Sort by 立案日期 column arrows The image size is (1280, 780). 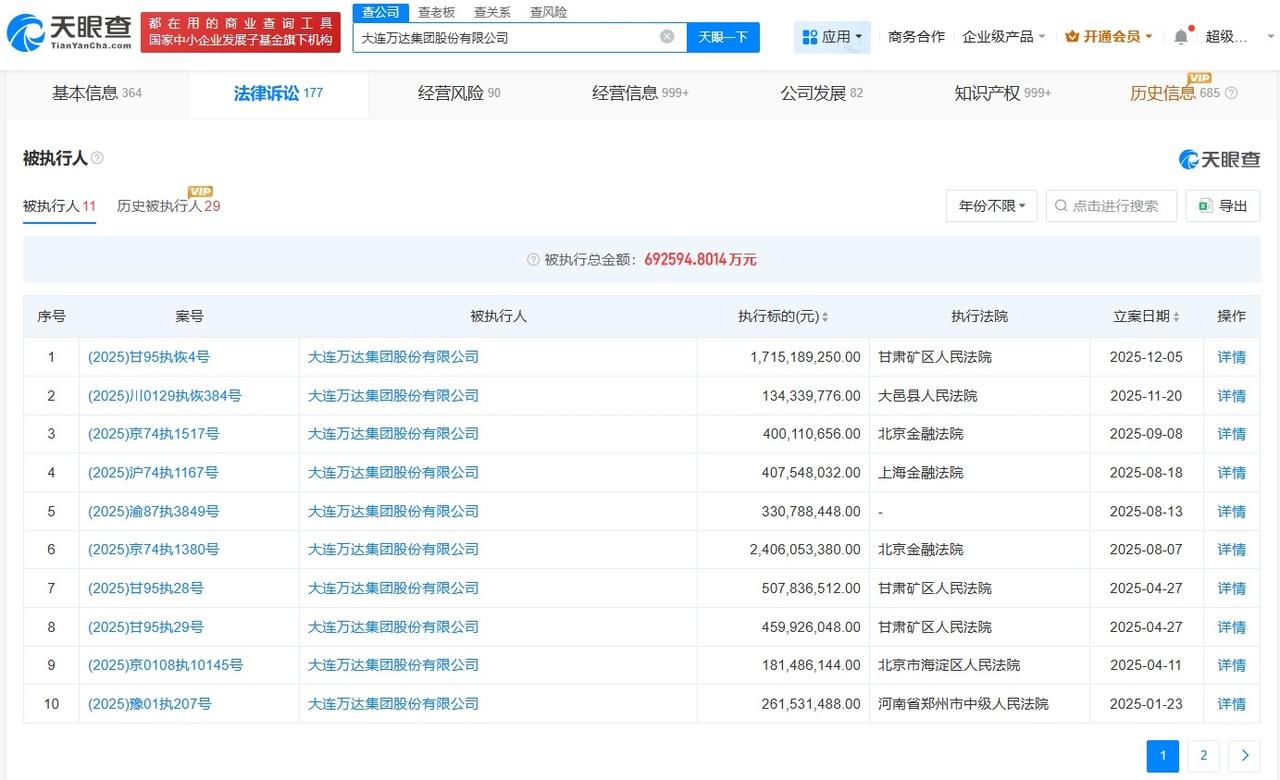tap(1176, 317)
